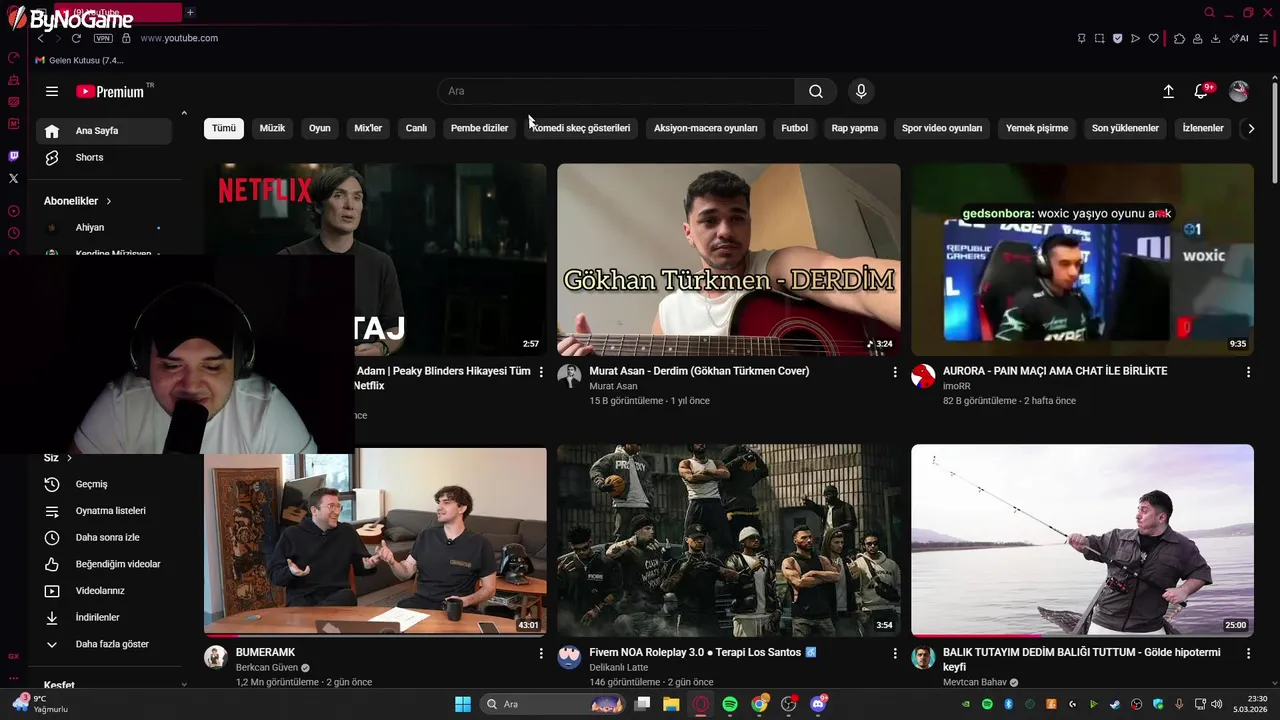This screenshot has height=720, width=1280.
Task: Click the magnifier search button
Action: point(816,91)
